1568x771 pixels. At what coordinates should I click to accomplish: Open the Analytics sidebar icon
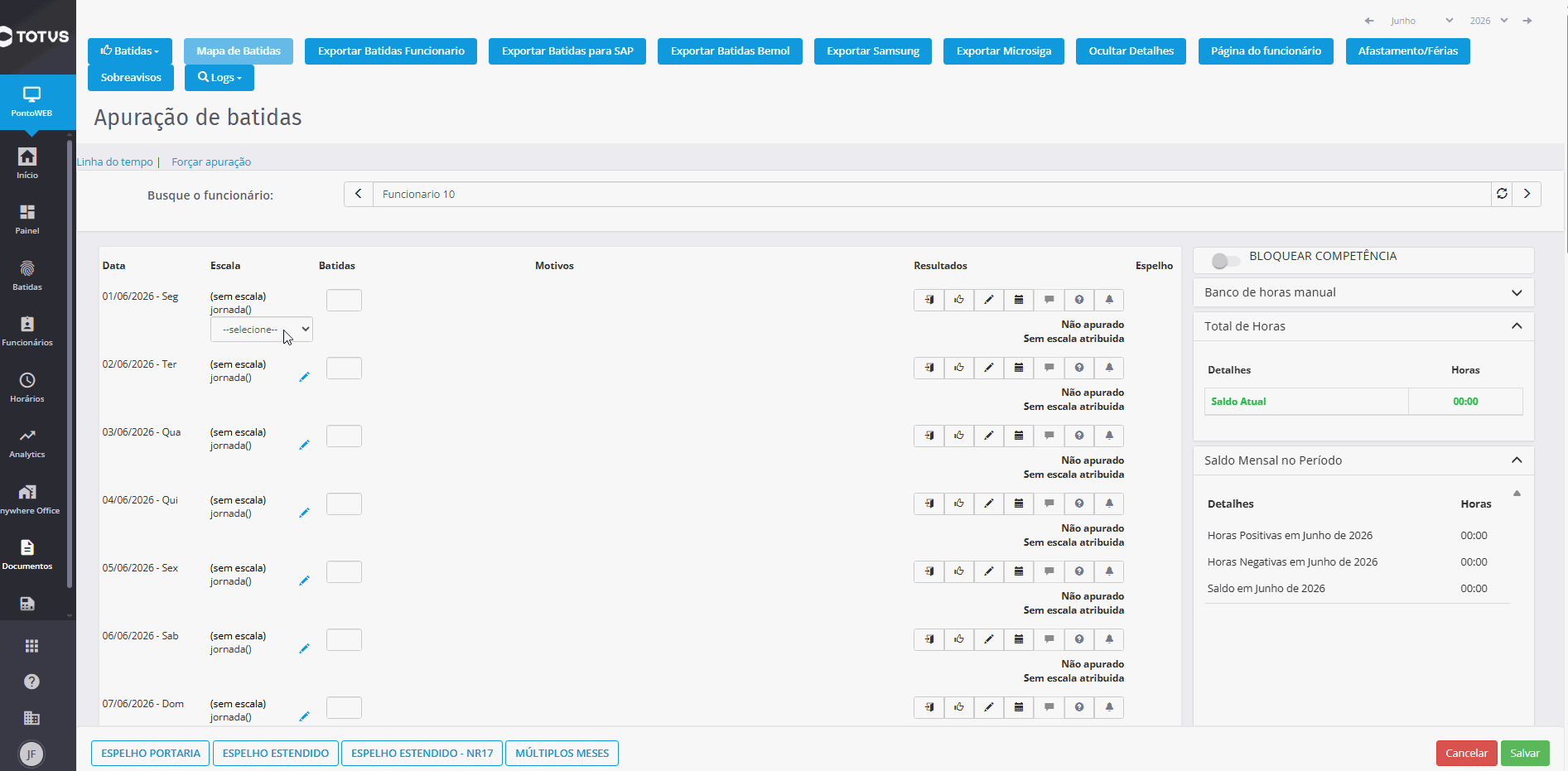pos(27,443)
